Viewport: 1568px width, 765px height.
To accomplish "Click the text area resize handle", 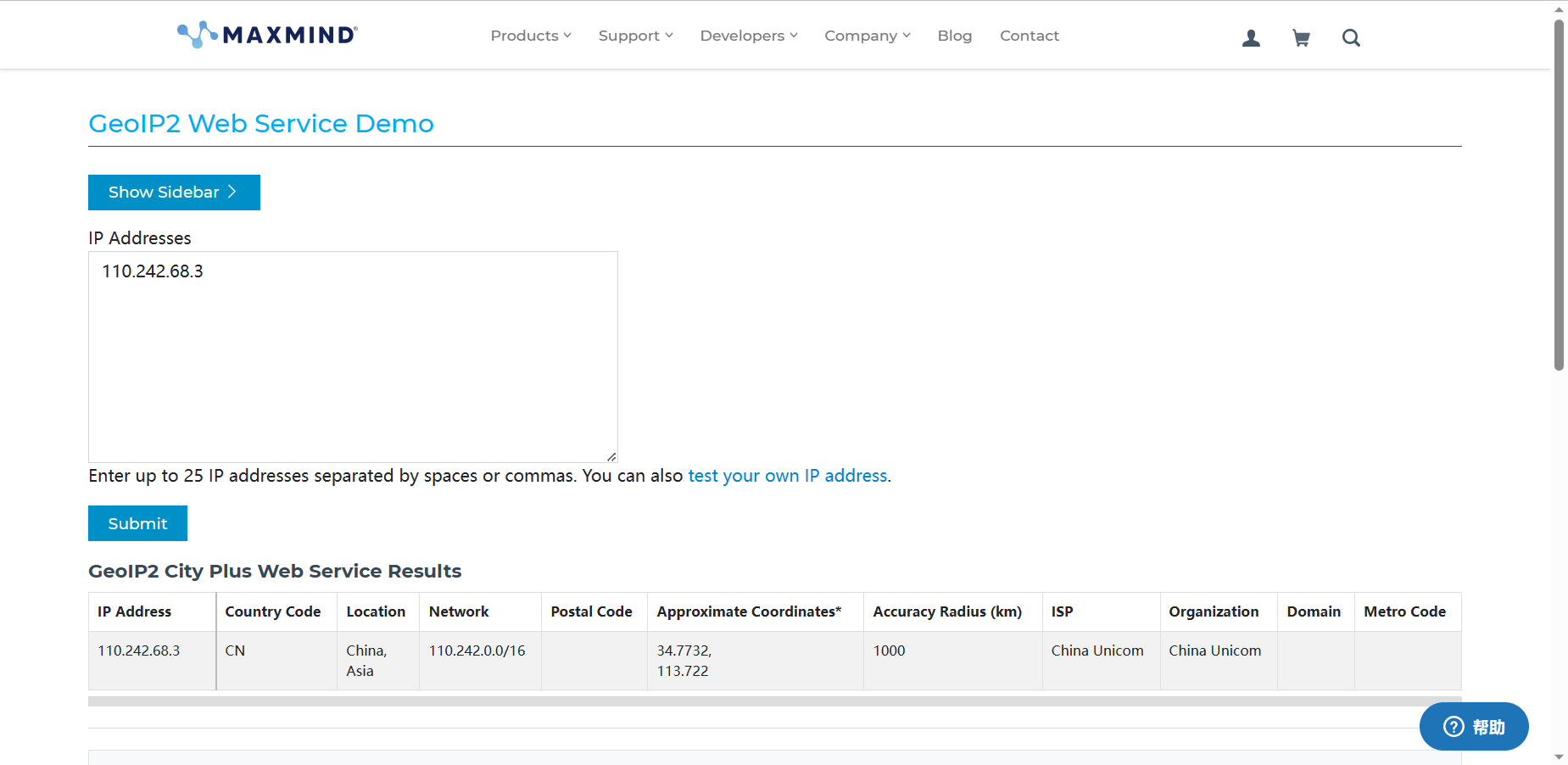I will pyautogui.click(x=611, y=456).
